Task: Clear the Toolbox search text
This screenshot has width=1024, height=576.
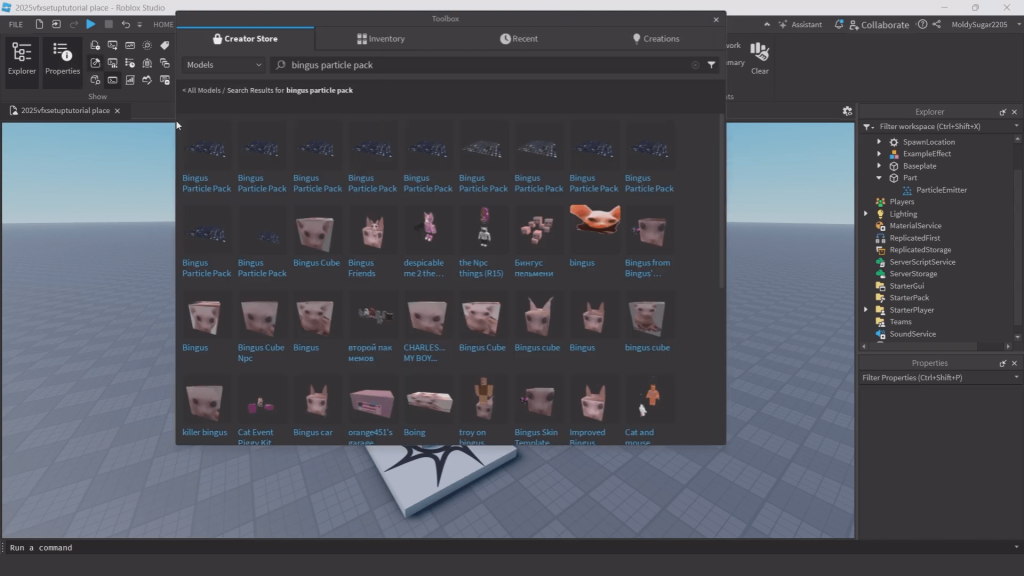Action: (x=695, y=65)
